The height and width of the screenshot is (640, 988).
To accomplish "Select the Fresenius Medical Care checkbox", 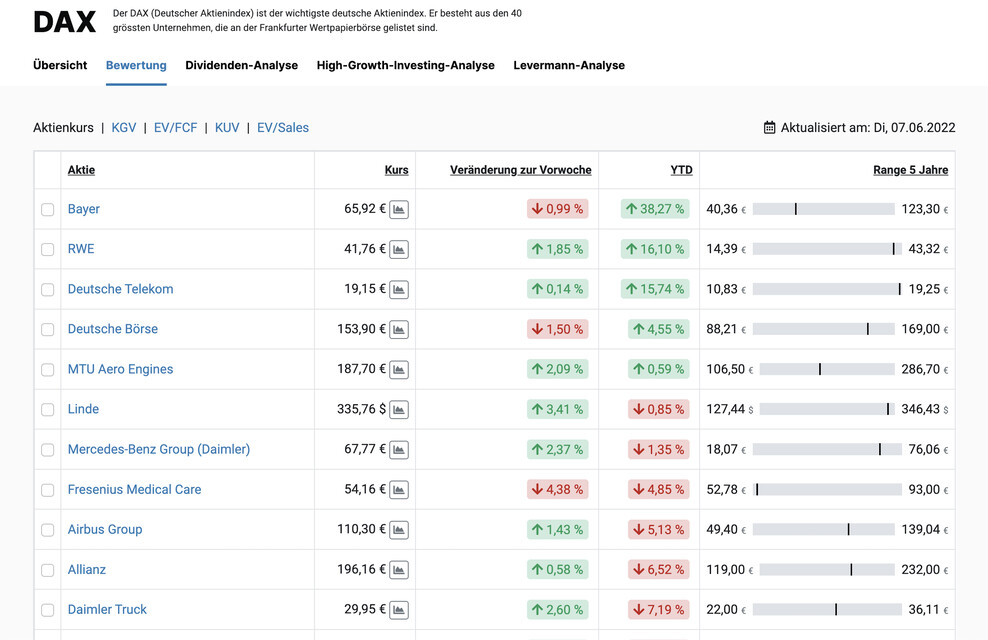I will pos(48,490).
